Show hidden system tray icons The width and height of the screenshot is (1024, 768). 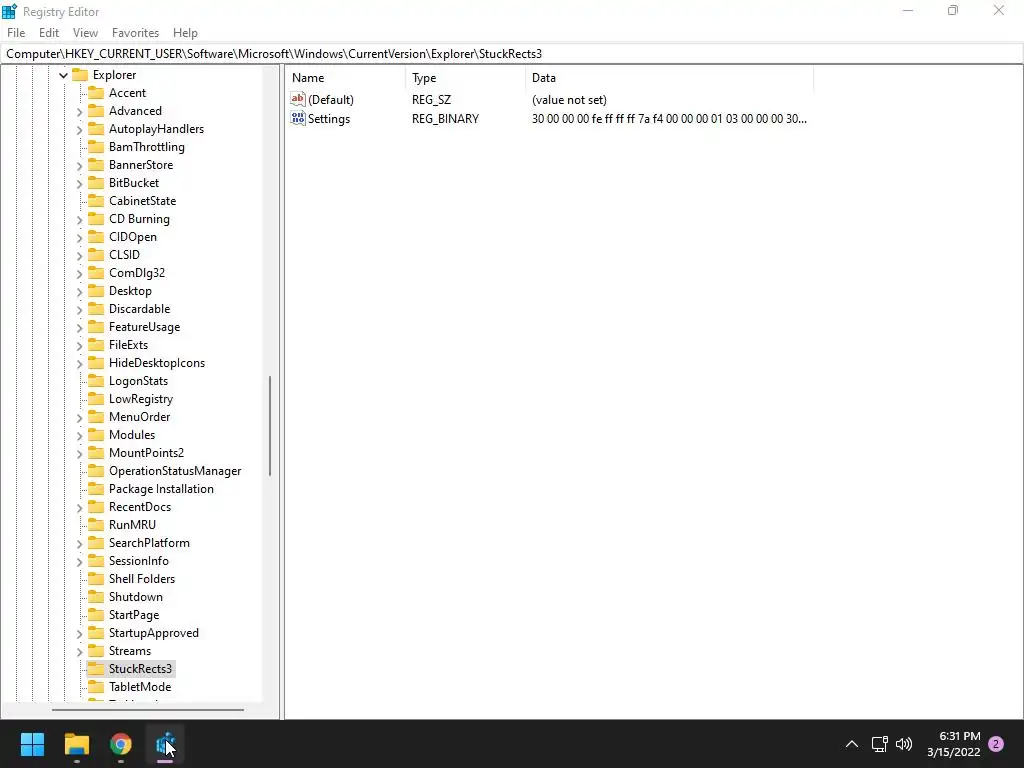tap(852, 744)
